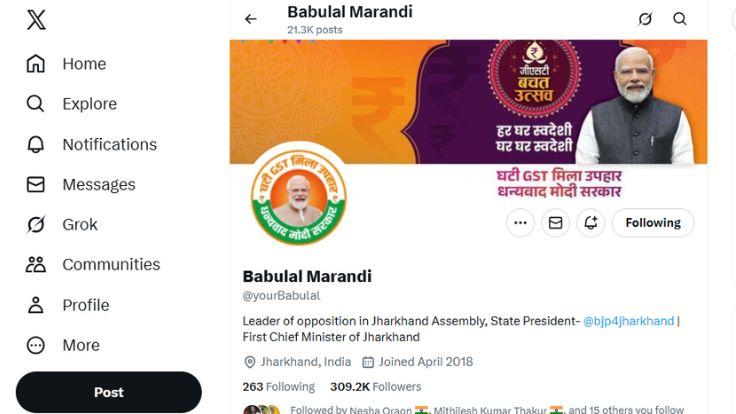Viewport: 736px width, 414px height.
Task: View your Profile from sidebar
Action: tap(84, 305)
